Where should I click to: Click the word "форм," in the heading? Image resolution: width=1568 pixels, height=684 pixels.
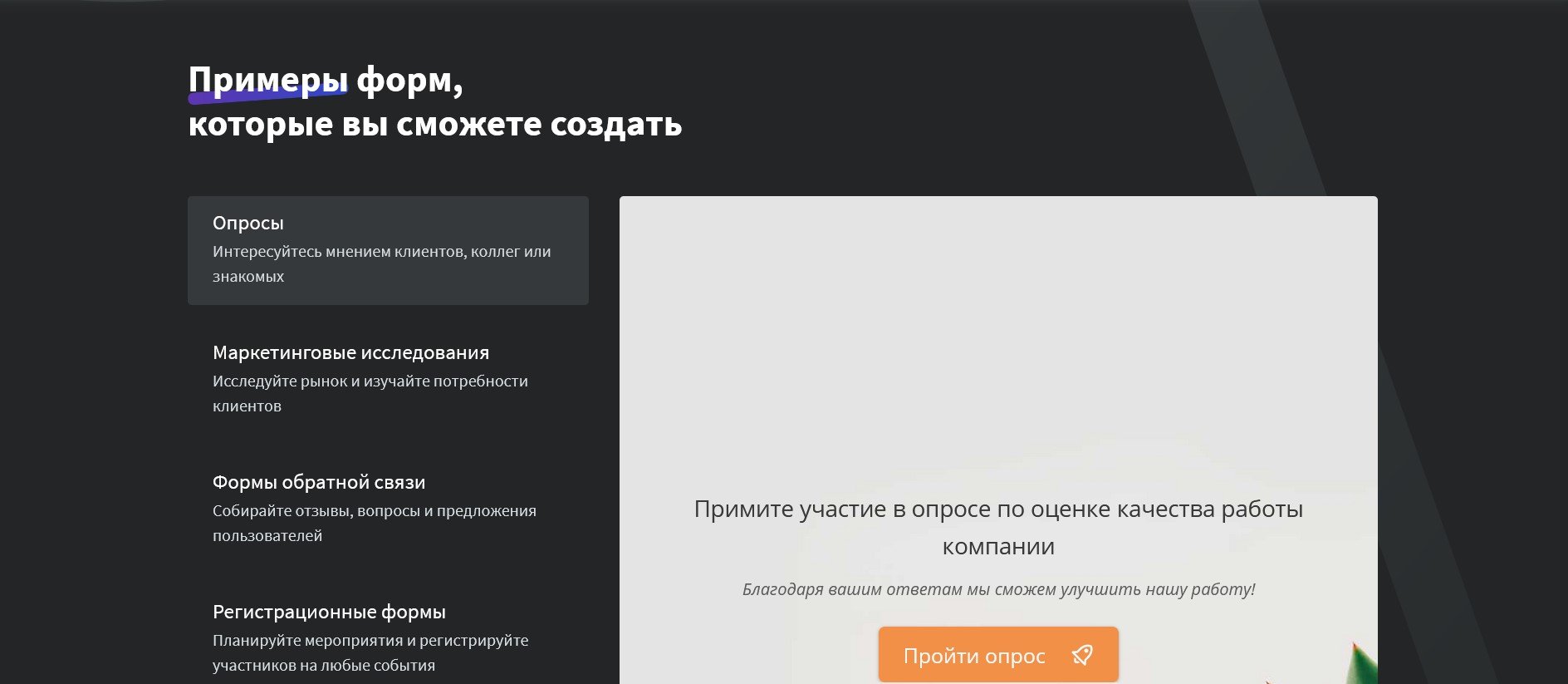click(x=409, y=80)
